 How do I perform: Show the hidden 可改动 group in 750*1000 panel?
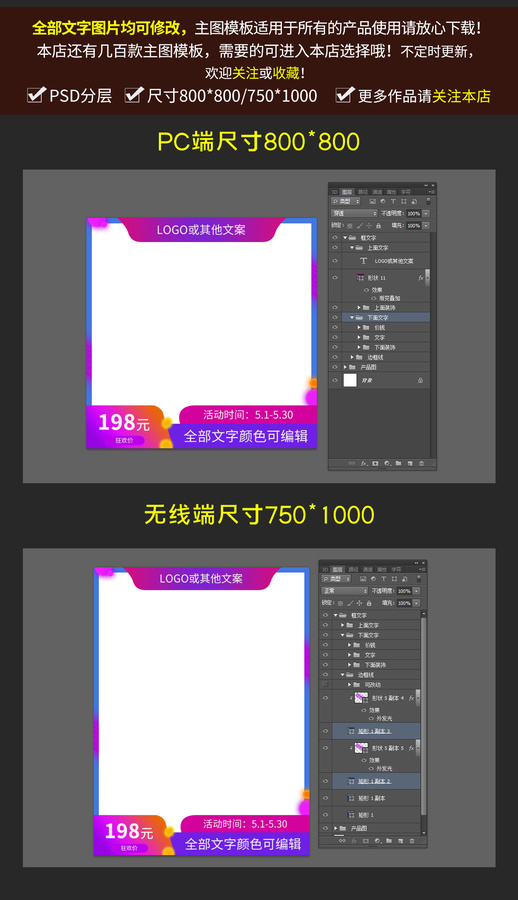point(326,685)
